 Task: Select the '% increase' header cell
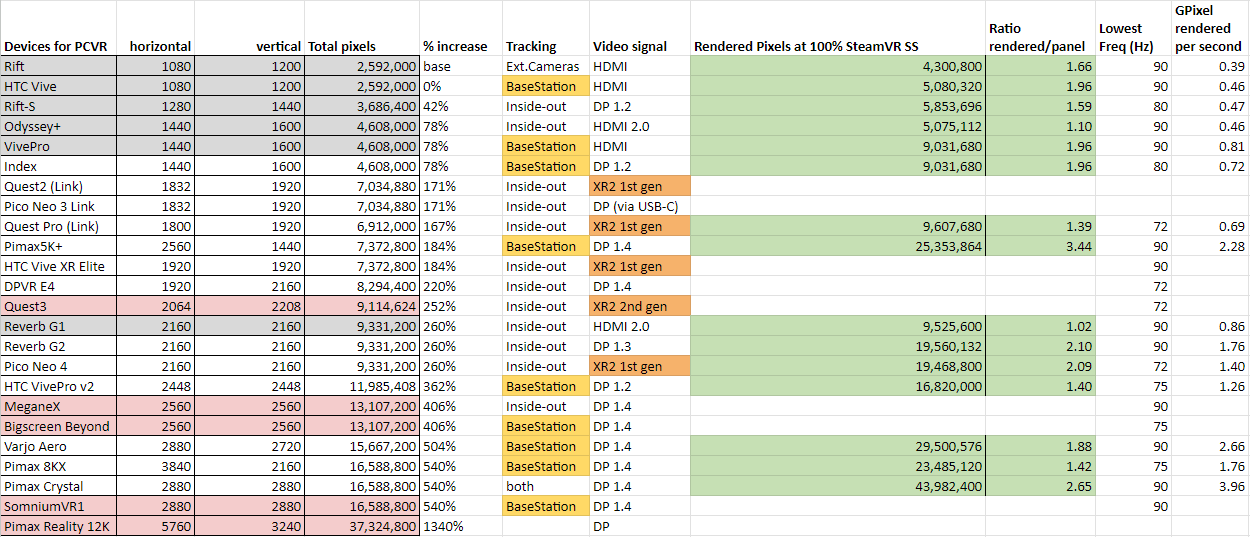(x=460, y=46)
